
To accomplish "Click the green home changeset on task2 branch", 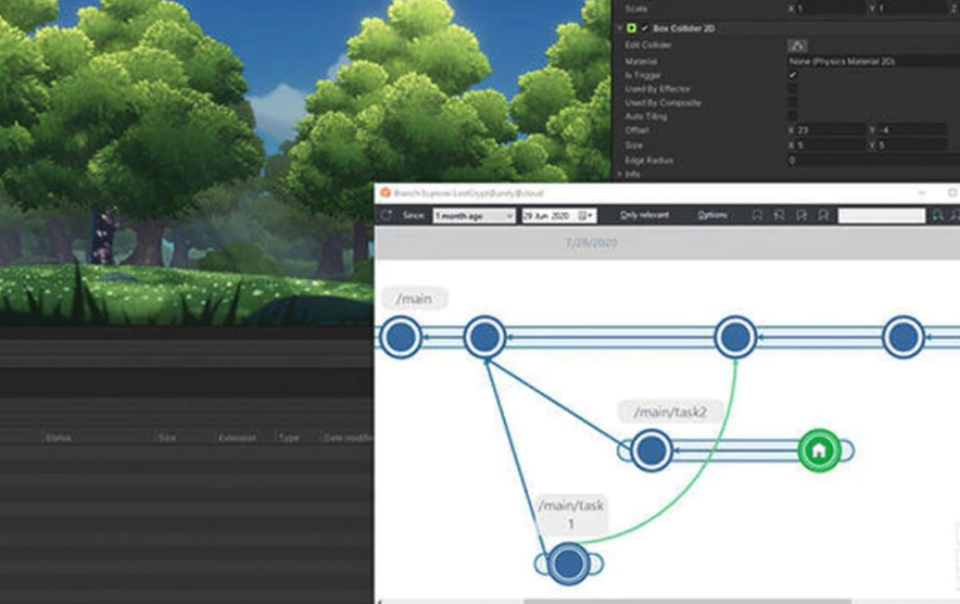I will click(x=819, y=451).
